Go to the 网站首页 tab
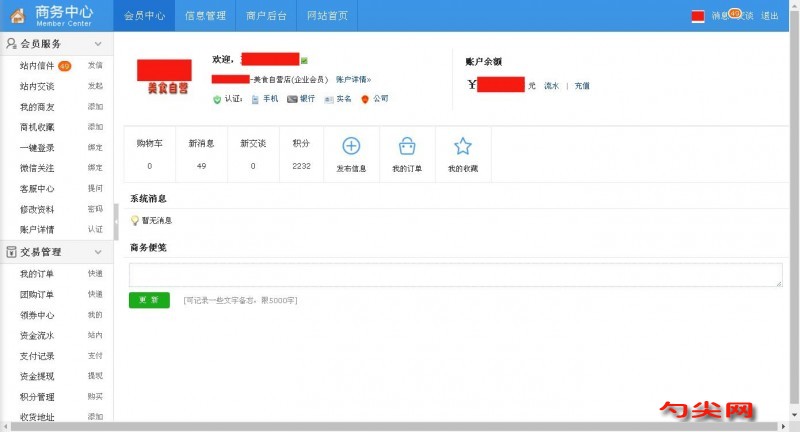 tap(327, 16)
